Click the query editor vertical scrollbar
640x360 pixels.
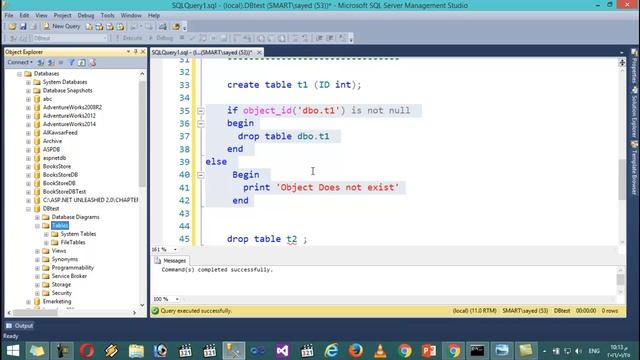pos(622,180)
